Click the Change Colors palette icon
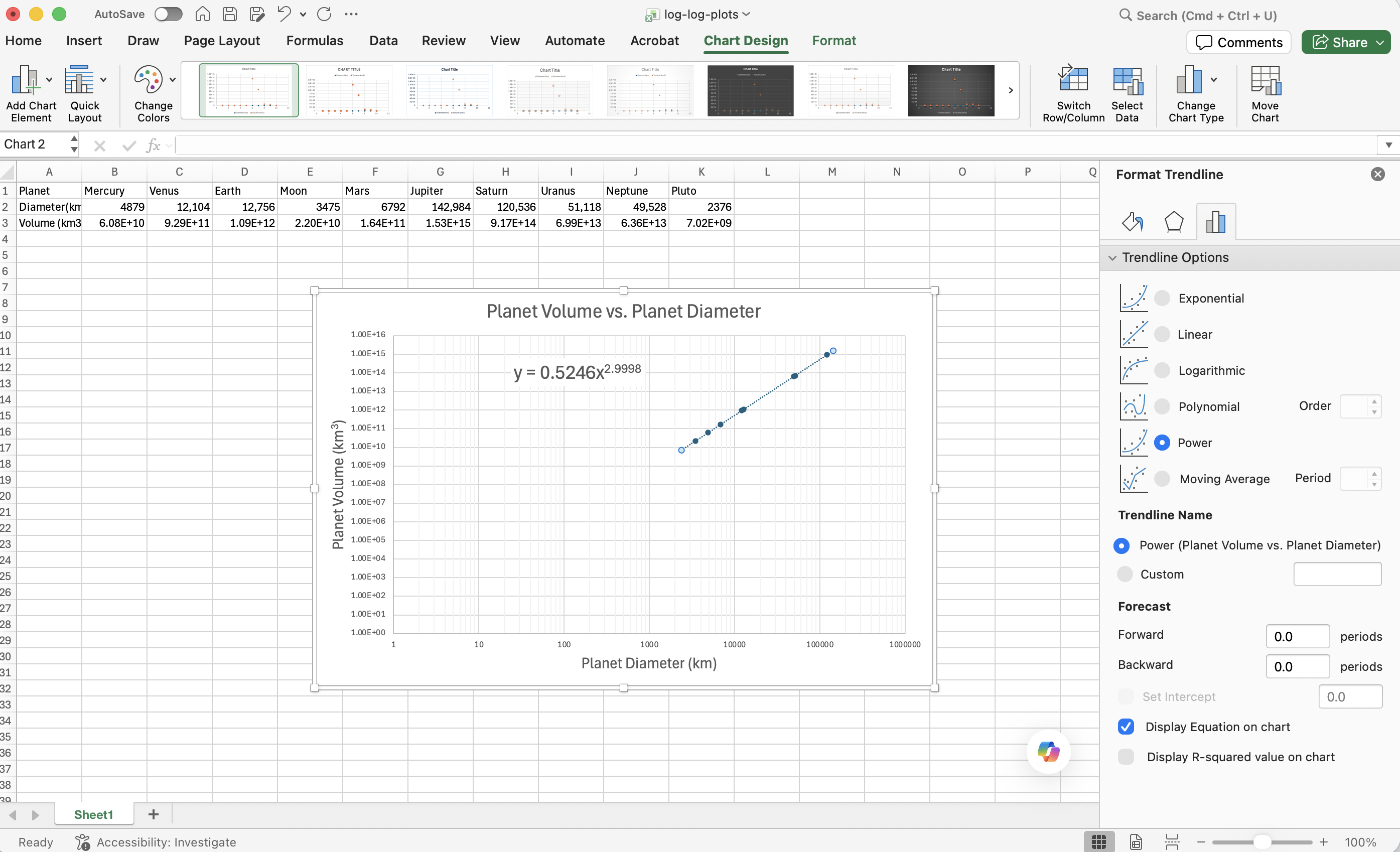1400x852 pixels. (149, 79)
